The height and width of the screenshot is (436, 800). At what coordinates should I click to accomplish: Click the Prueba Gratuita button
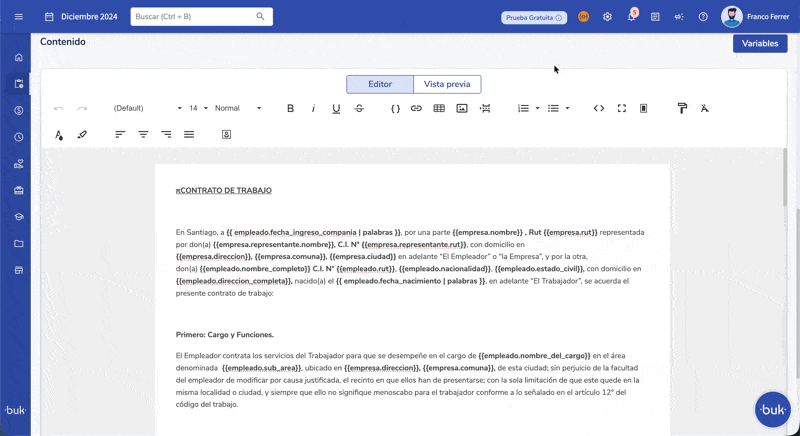534,17
